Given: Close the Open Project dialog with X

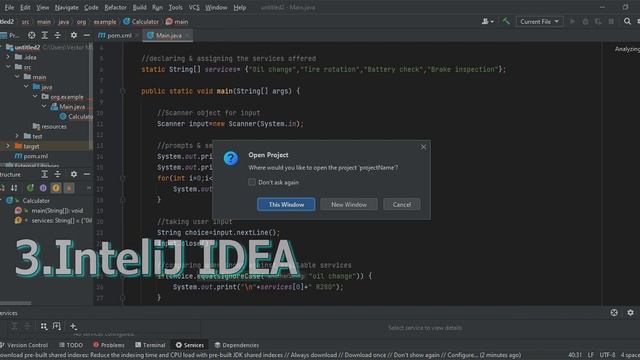Looking at the screenshot, I should pyautogui.click(x=423, y=147).
